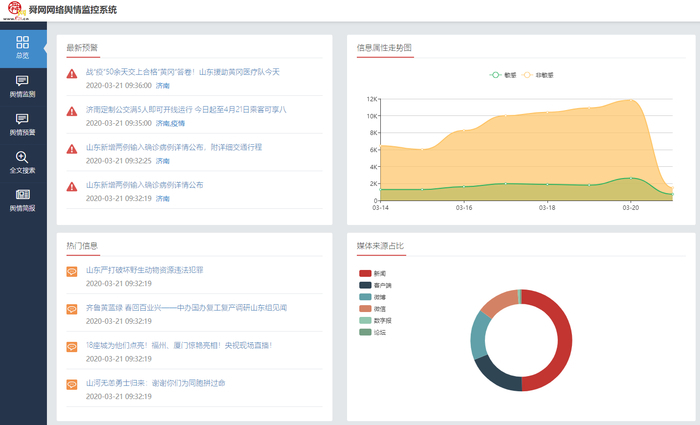Image resolution: width=700 pixels, height=425 pixels.
Task: Select the 热门信息 panel tab header
Action: tap(82, 245)
